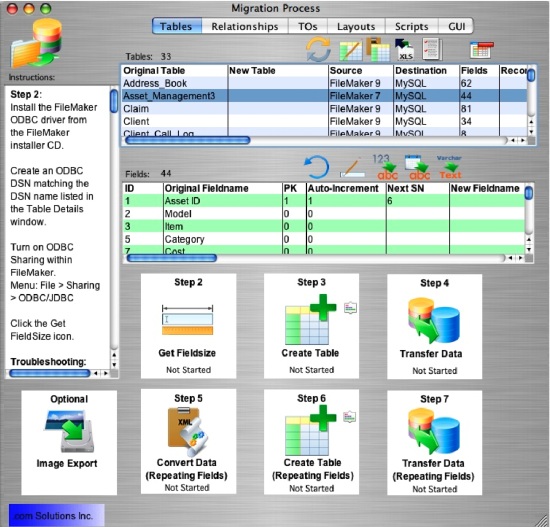Select the Claim table row
Screen dimensions: 550x527
click(324, 108)
